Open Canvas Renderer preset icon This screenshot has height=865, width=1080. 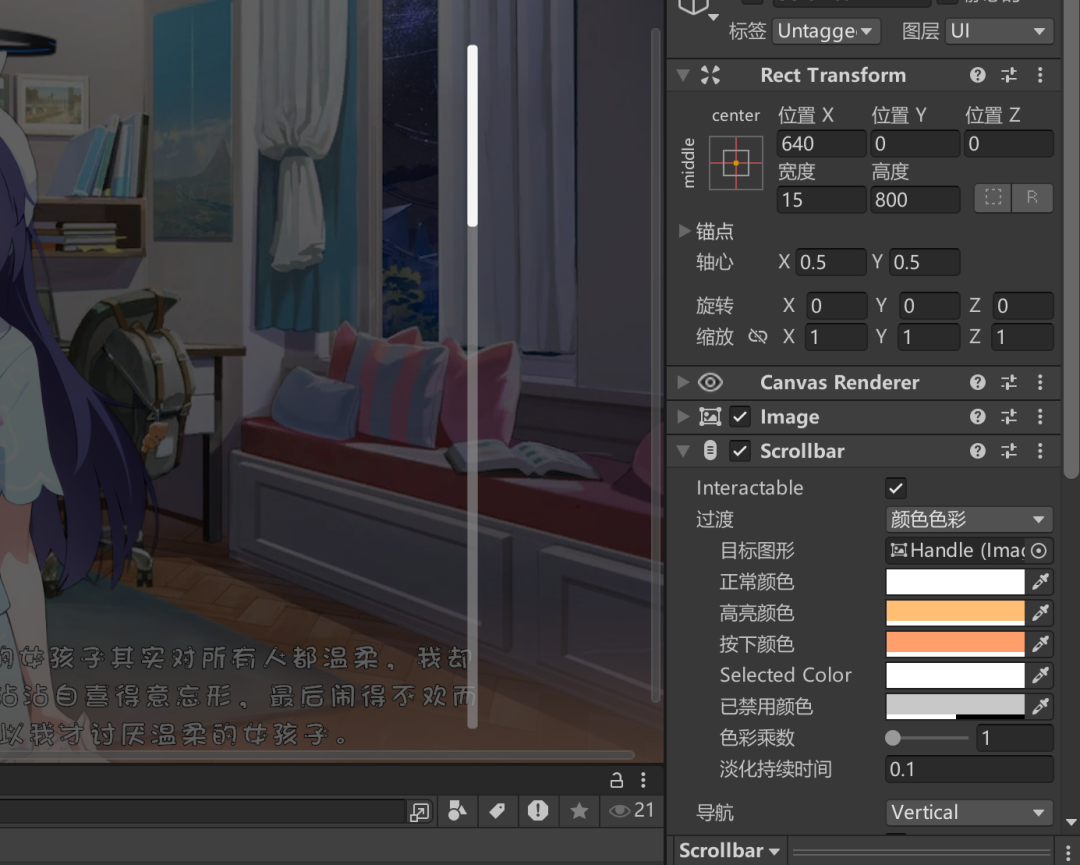click(x=1008, y=382)
